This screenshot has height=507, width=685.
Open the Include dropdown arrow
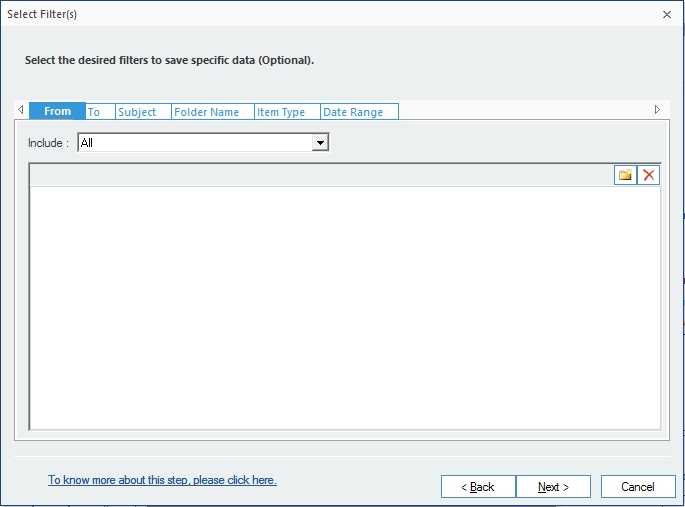click(x=320, y=143)
